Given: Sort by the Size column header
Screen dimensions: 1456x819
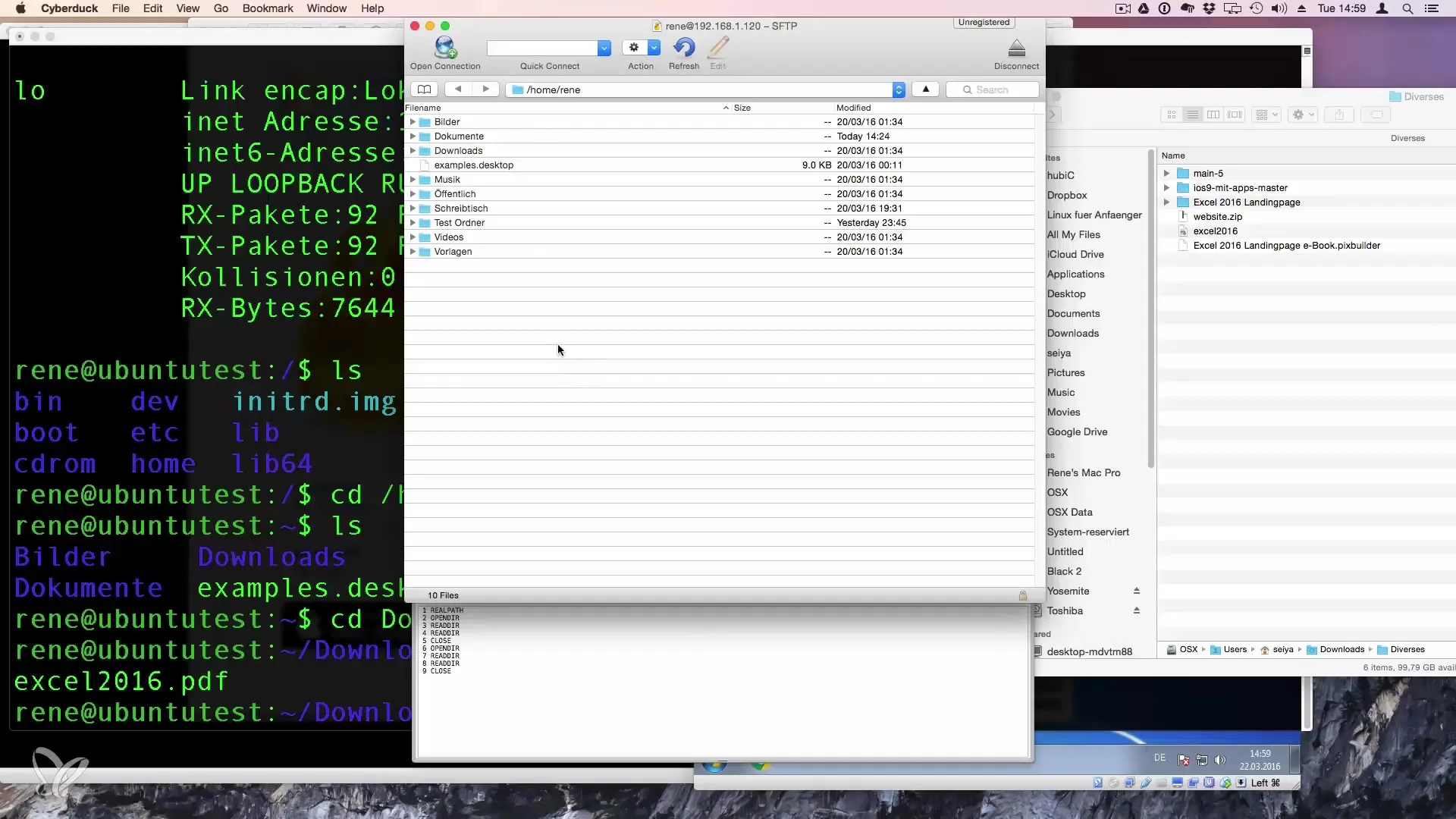Looking at the screenshot, I should [782, 108].
